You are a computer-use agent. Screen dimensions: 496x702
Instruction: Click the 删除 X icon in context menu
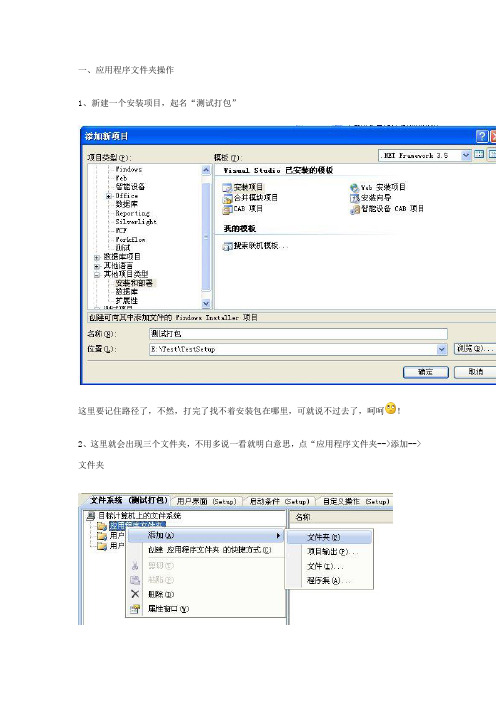coord(135,594)
